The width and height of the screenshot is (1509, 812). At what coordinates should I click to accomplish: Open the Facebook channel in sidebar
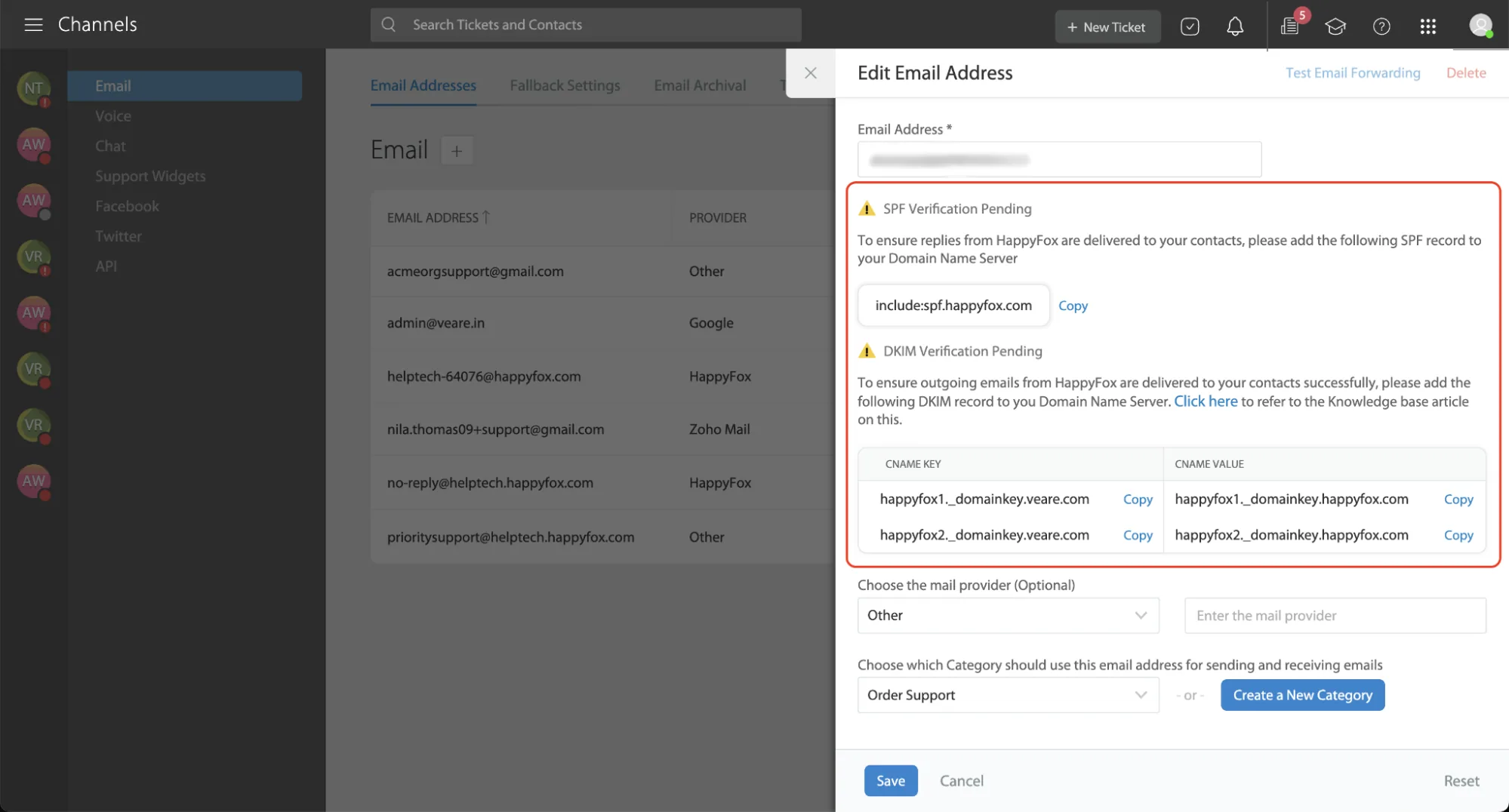tap(127, 206)
